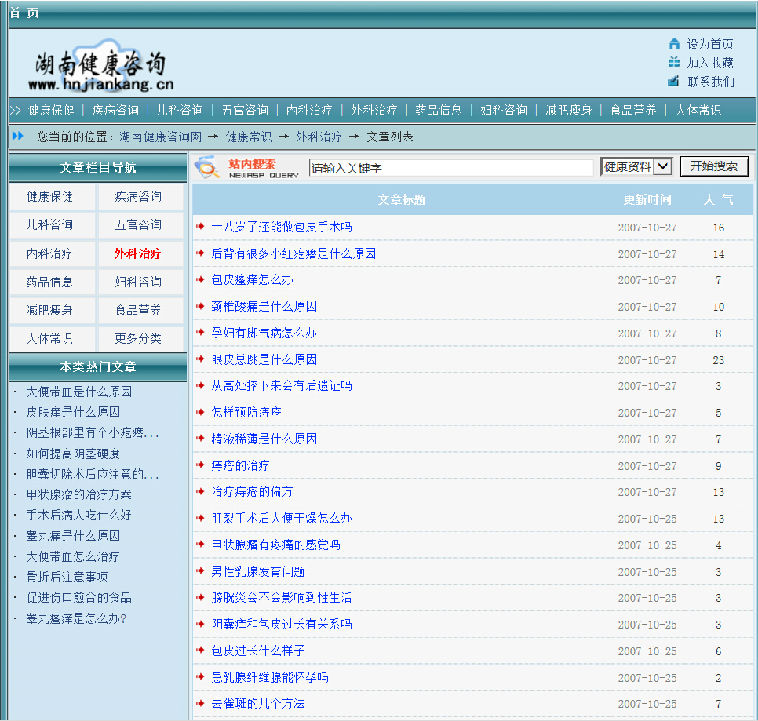Screen dimensions: 758x721
Task: Open 人体常识 in the top navigation bar
Action: pyautogui.click(x=699, y=110)
